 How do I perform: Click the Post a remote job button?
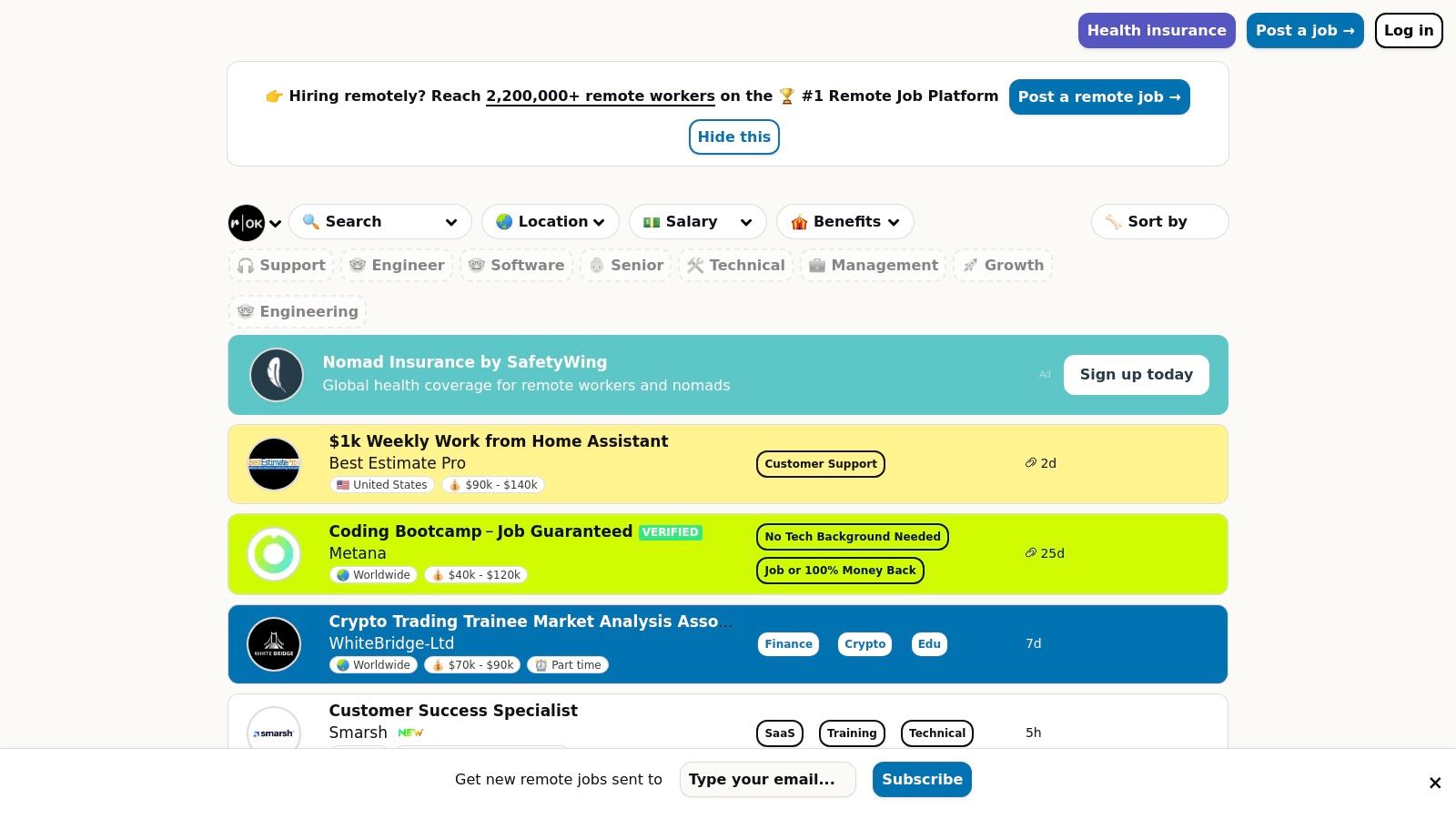pos(1099,96)
